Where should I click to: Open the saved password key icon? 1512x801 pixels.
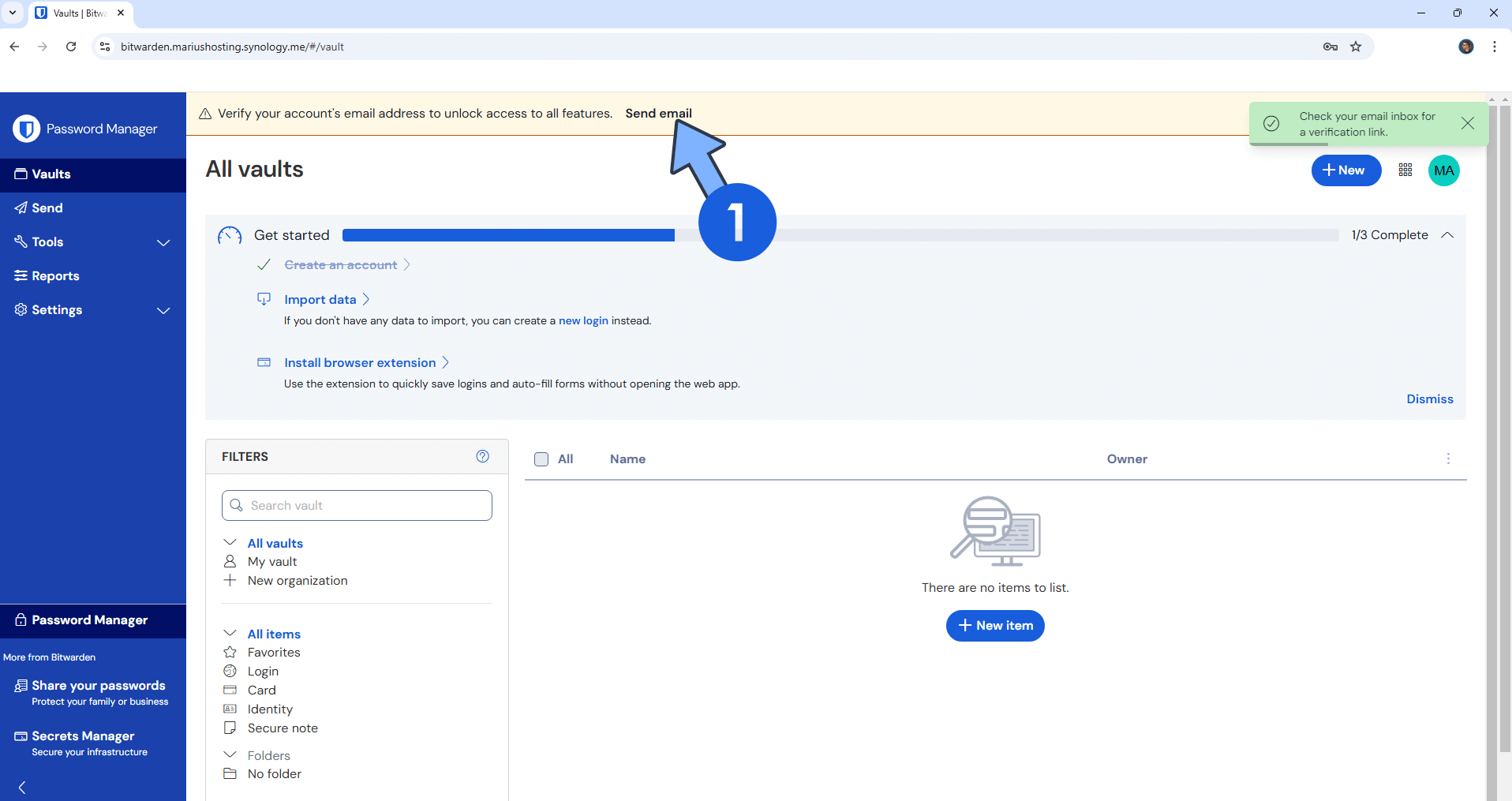1330,47
